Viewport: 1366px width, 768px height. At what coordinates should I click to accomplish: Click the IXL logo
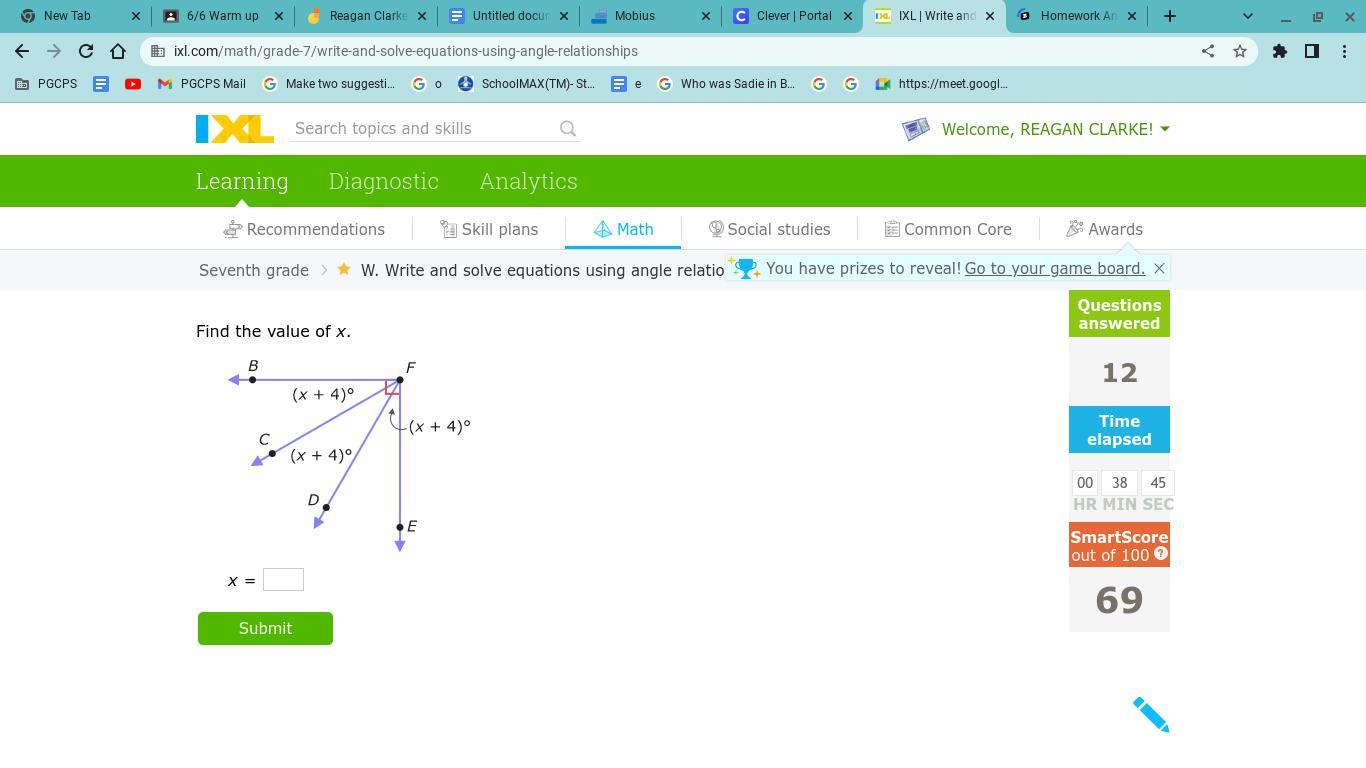234,129
